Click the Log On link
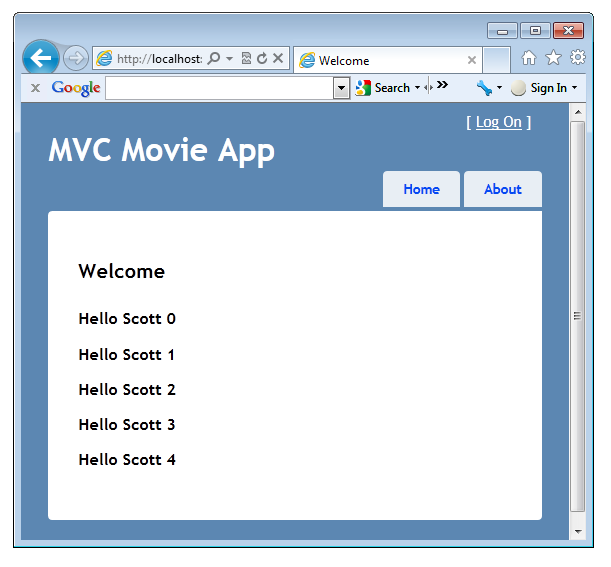This screenshot has height=567, width=611. (498, 122)
